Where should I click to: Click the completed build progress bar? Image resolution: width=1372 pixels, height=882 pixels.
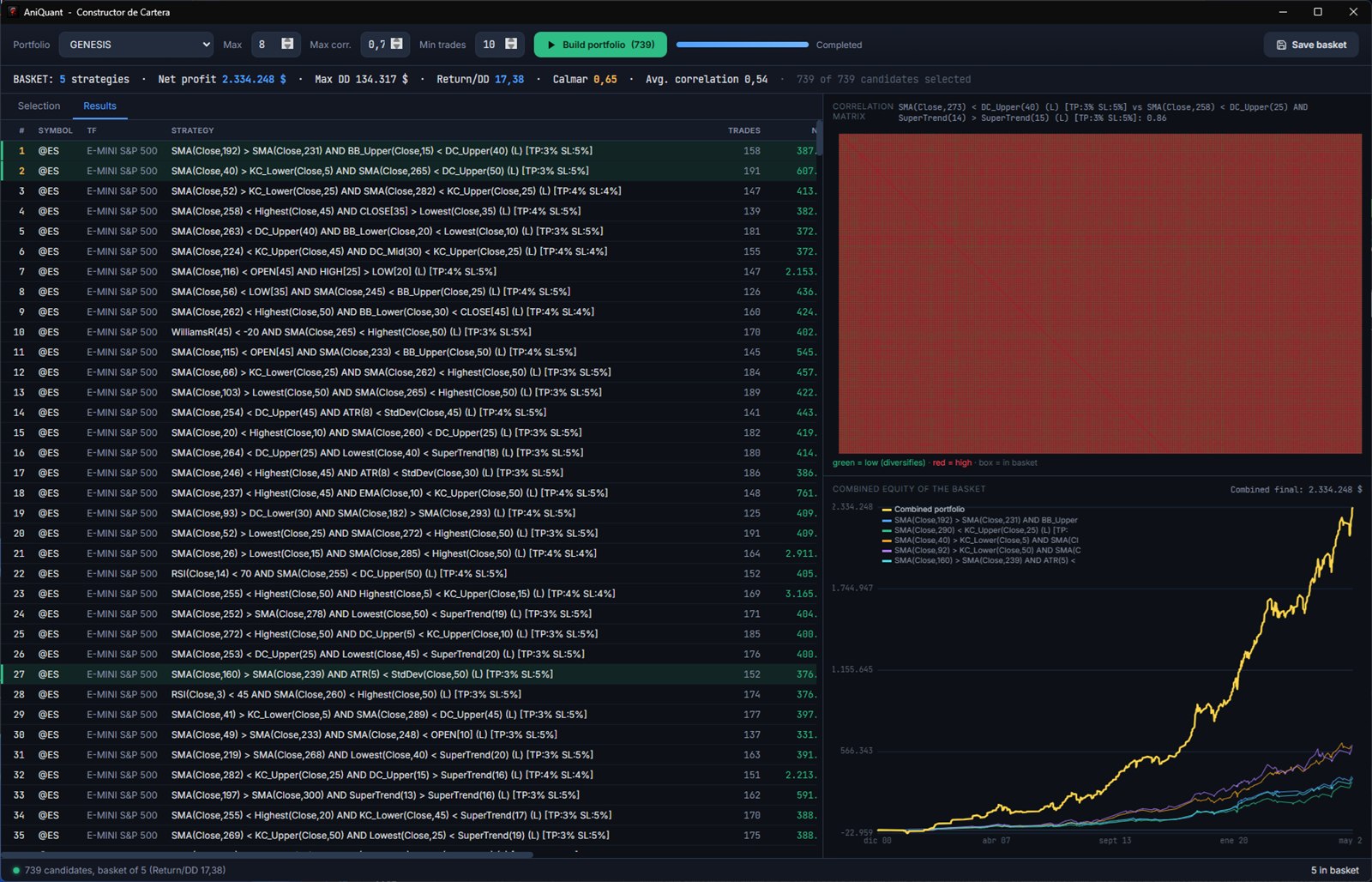[x=742, y=45]
